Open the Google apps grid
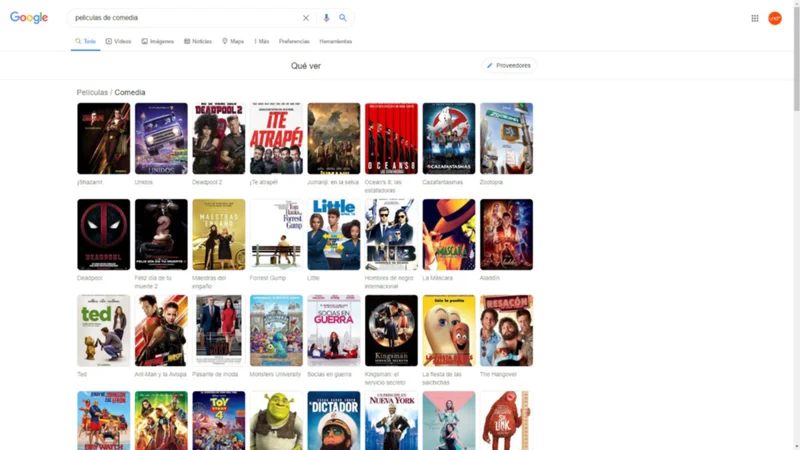Viewport: 800px width, 450px height. 755,18
